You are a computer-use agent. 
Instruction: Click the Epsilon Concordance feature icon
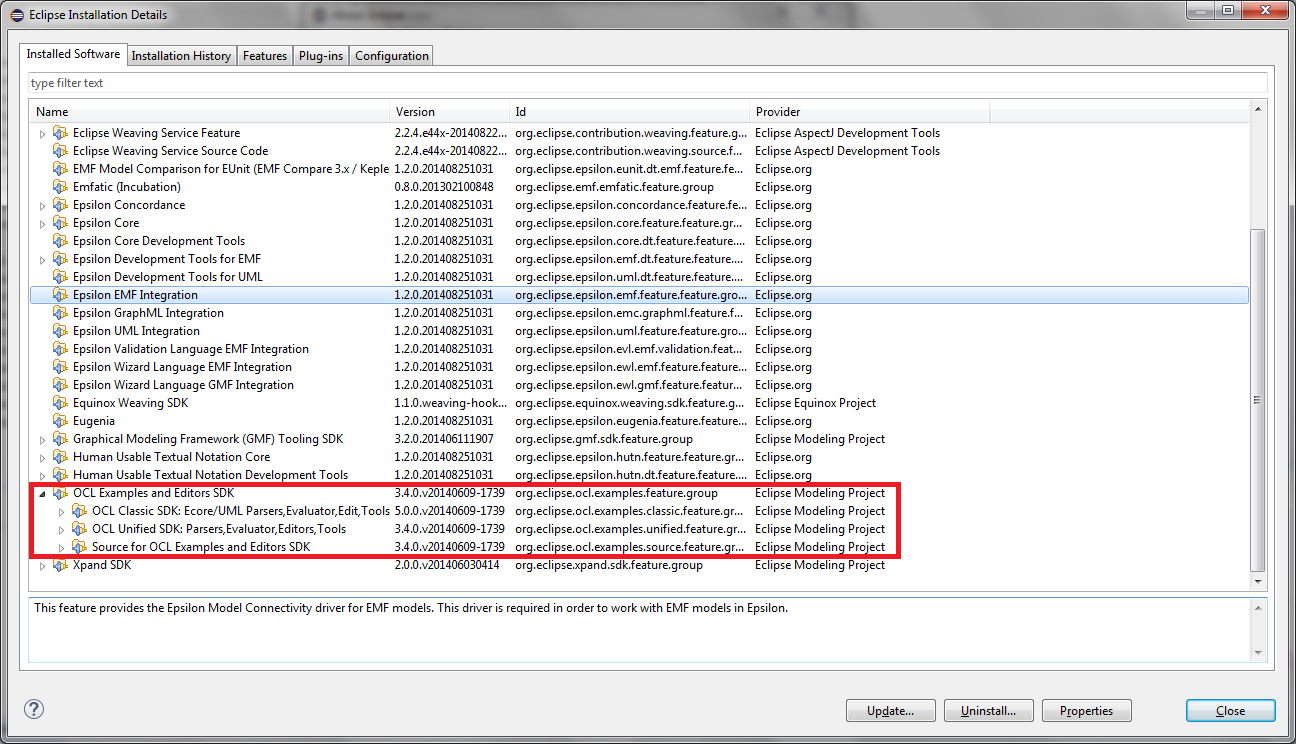(61, 205)
